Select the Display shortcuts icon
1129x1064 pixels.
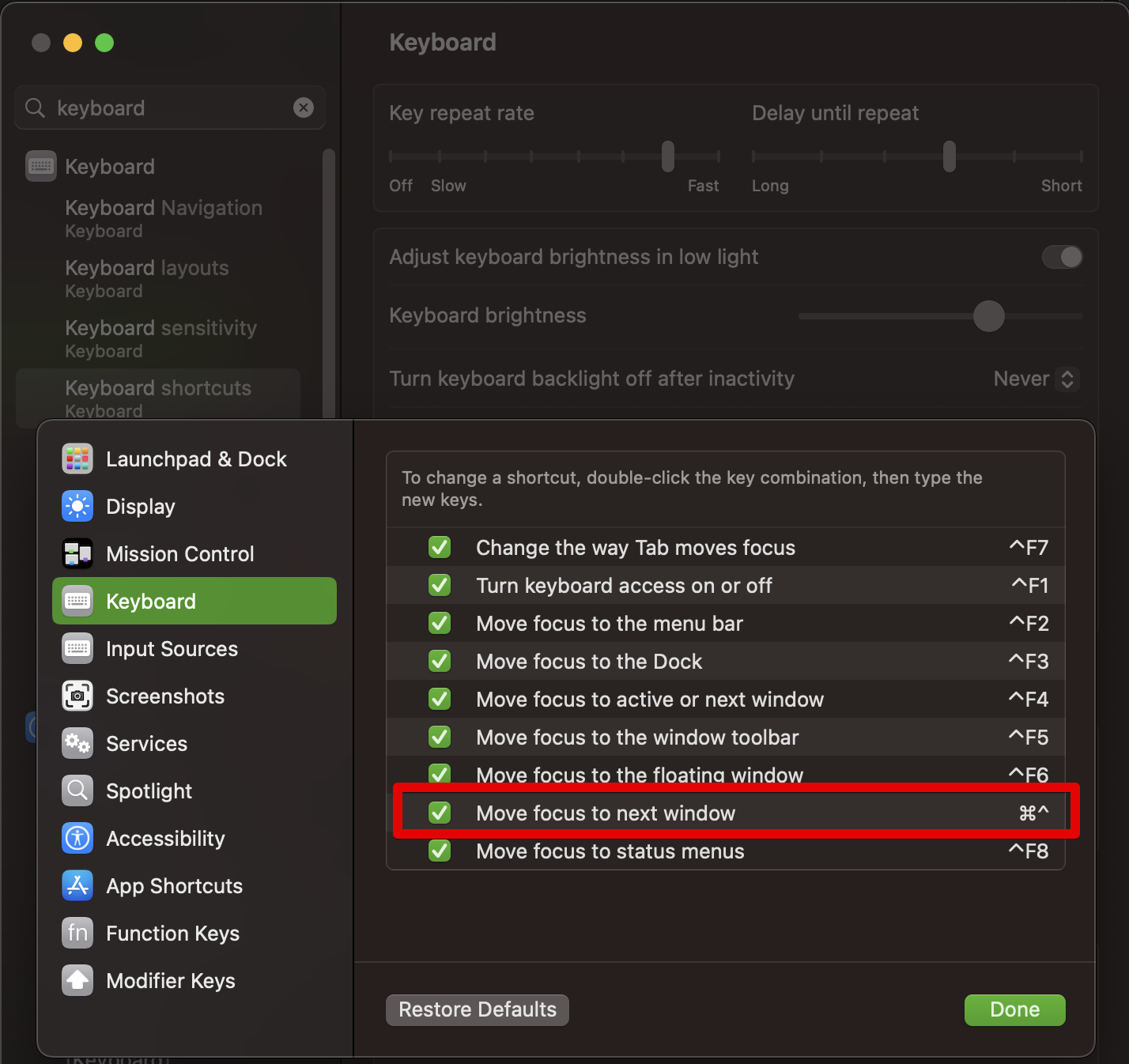(x=77, y=507)
